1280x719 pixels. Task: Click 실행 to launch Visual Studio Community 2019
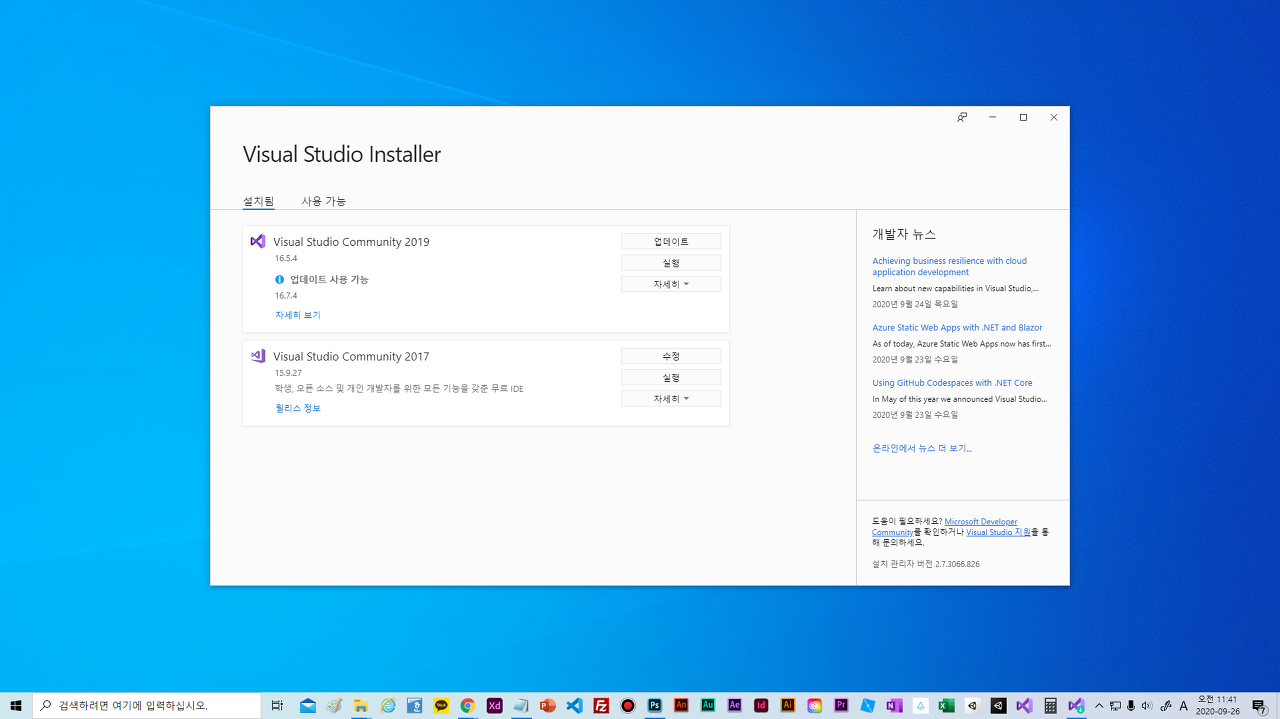(671, 262)
